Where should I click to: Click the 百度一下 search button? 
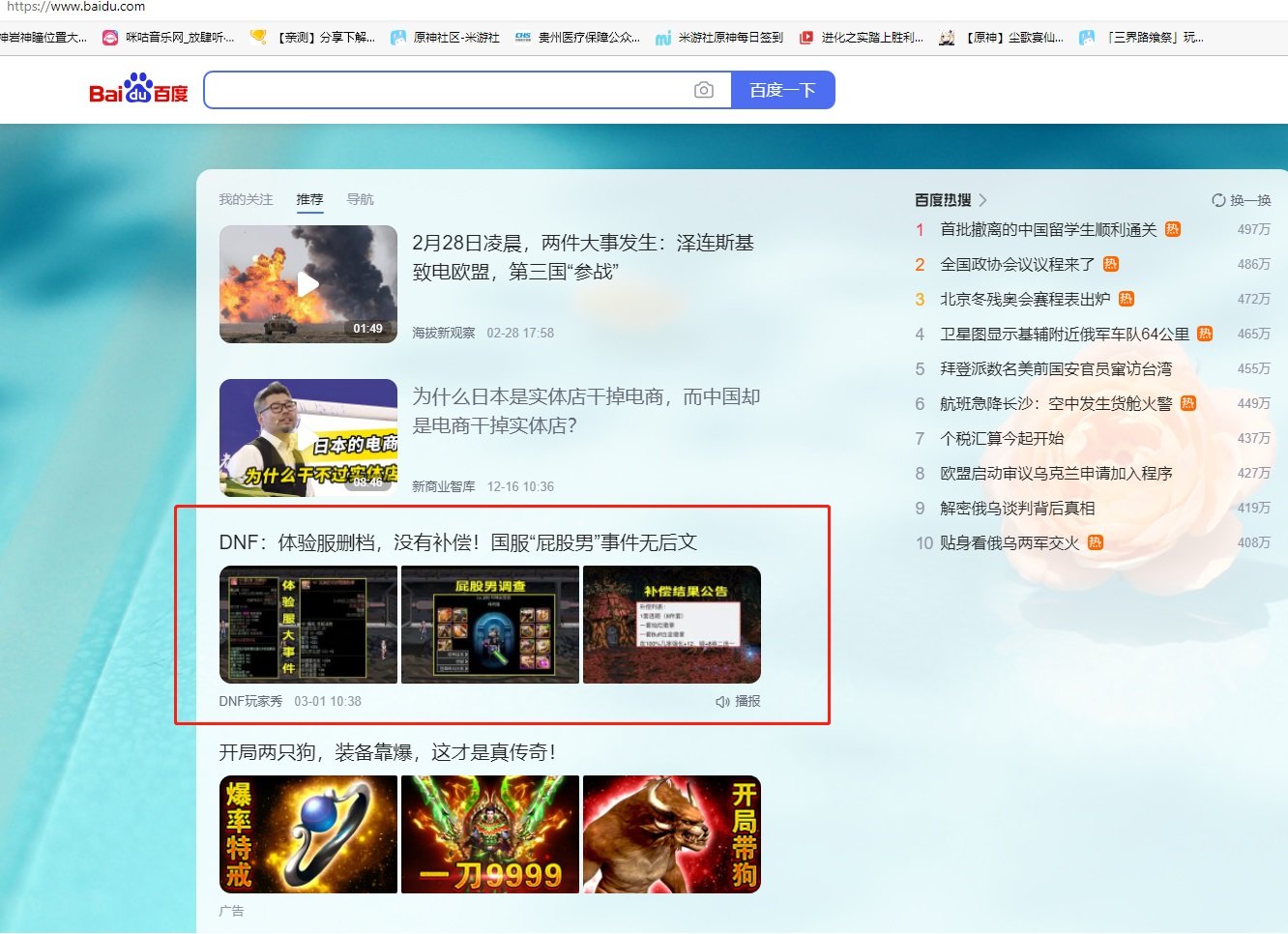point(783,90)
